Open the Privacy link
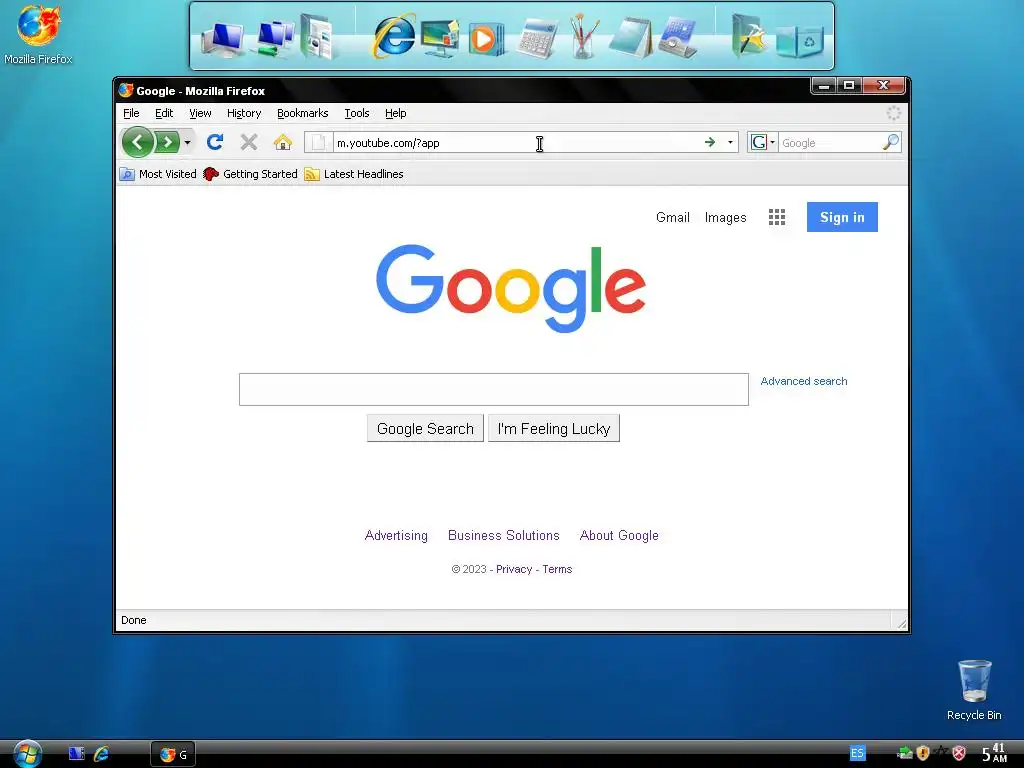 click(514, 569)
